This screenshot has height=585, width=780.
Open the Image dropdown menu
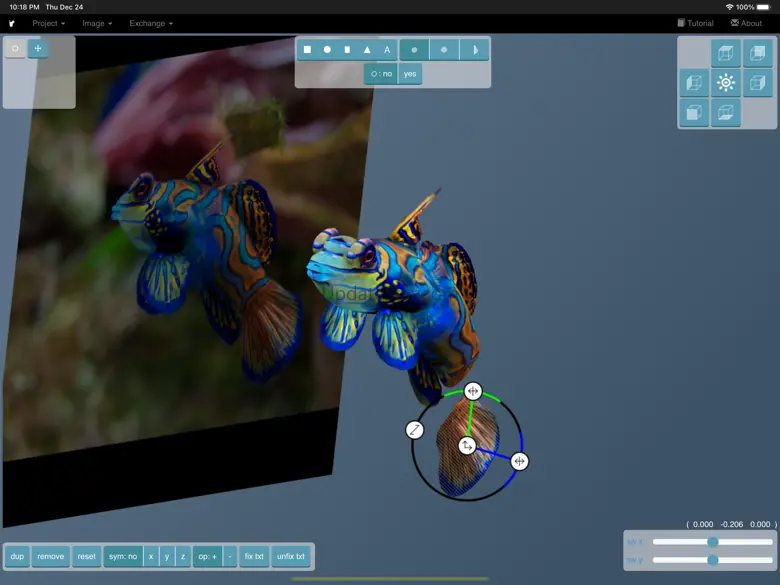click(97, 23)
